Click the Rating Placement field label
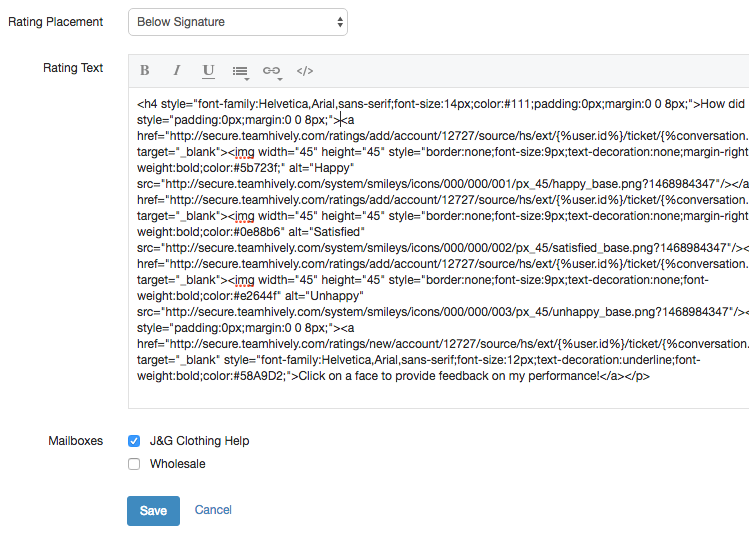The image size is (749, 538). click(x=55, y=22)
